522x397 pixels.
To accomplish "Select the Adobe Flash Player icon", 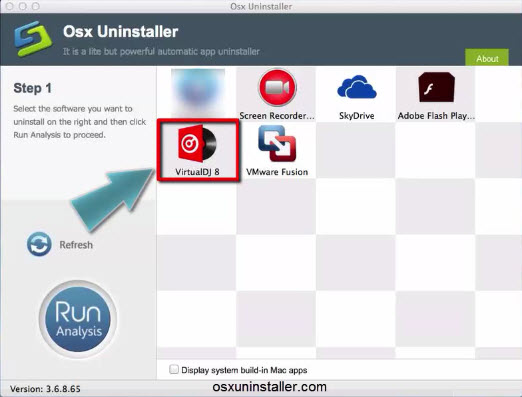I will tap(436, 87).
